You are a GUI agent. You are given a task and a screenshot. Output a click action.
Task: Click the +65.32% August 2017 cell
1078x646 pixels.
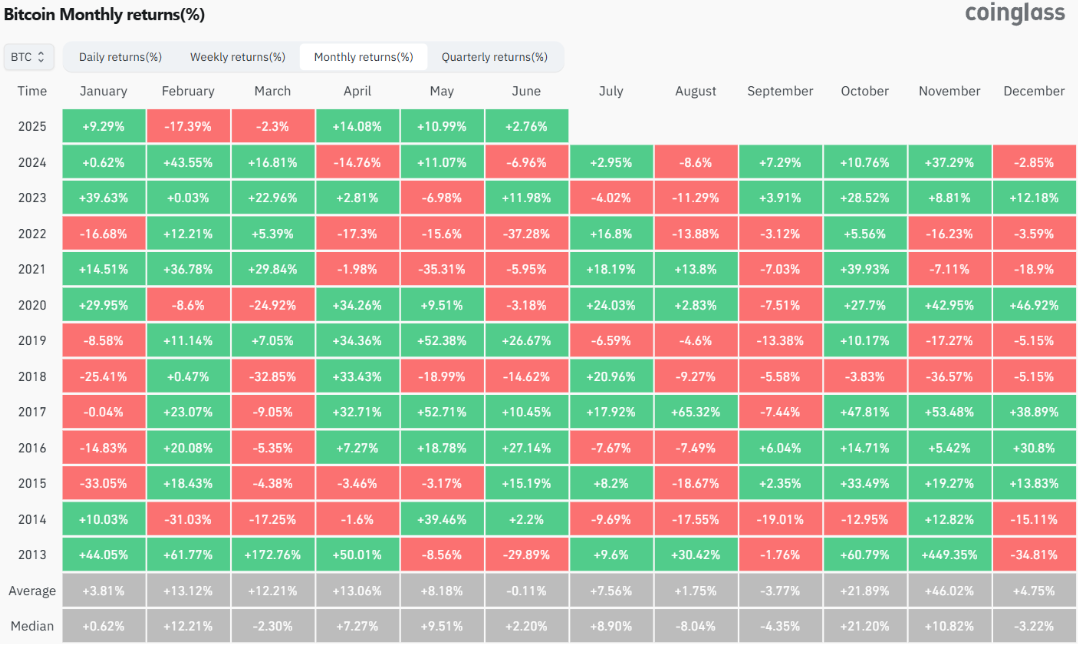(696, 412)
